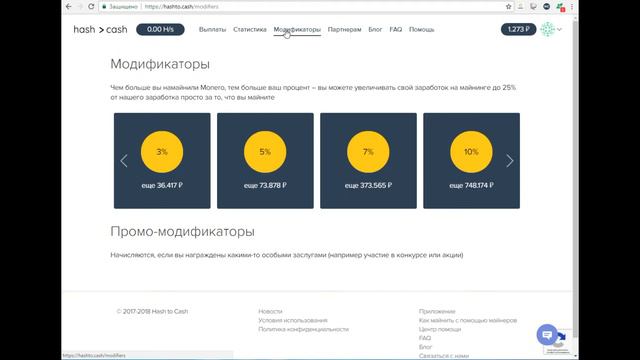Expand the account dropdown chevron
This screenshot has height=360, width=640.
tap(560, 29)
